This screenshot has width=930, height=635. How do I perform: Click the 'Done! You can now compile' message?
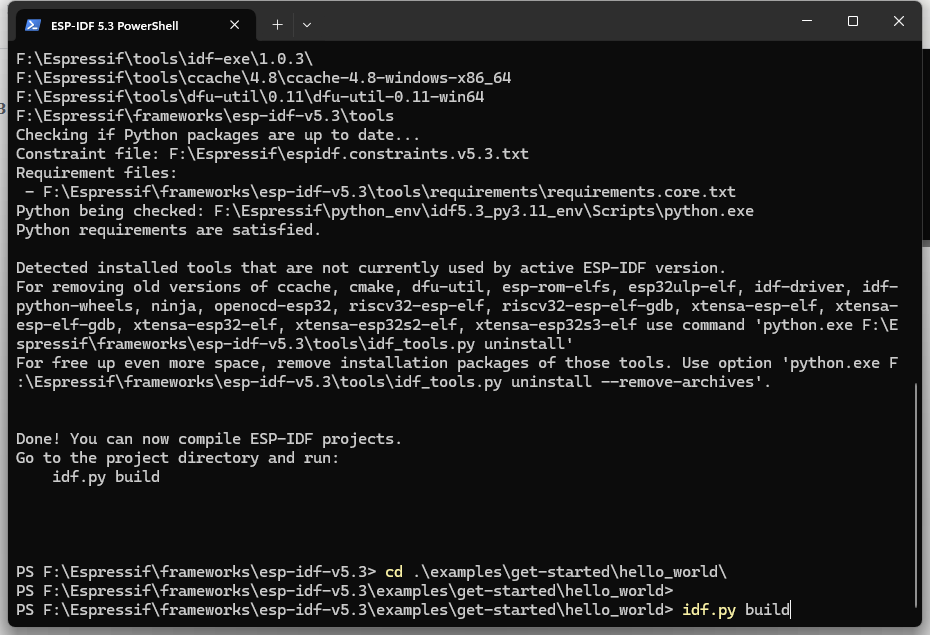coord(208,439)
